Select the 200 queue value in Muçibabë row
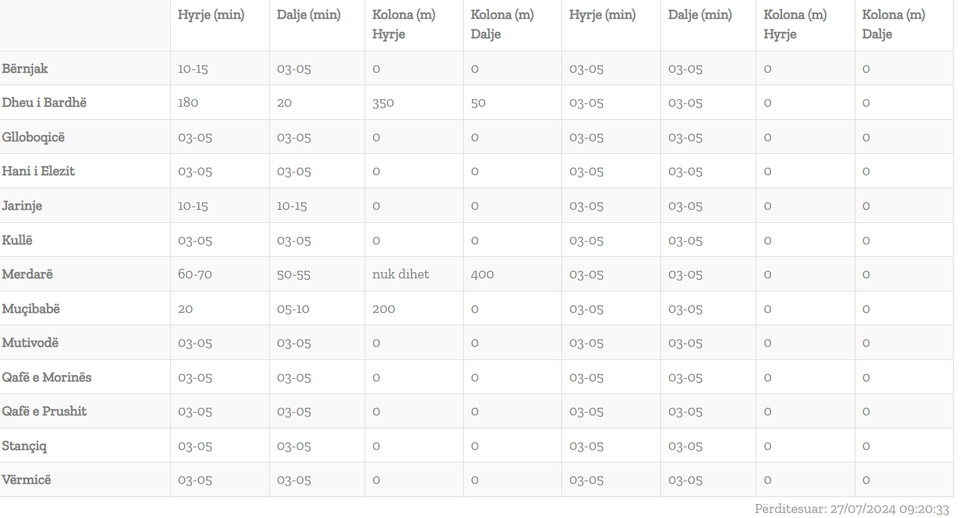This screenshot has height=518, width=980. click(x=383, y=309)
